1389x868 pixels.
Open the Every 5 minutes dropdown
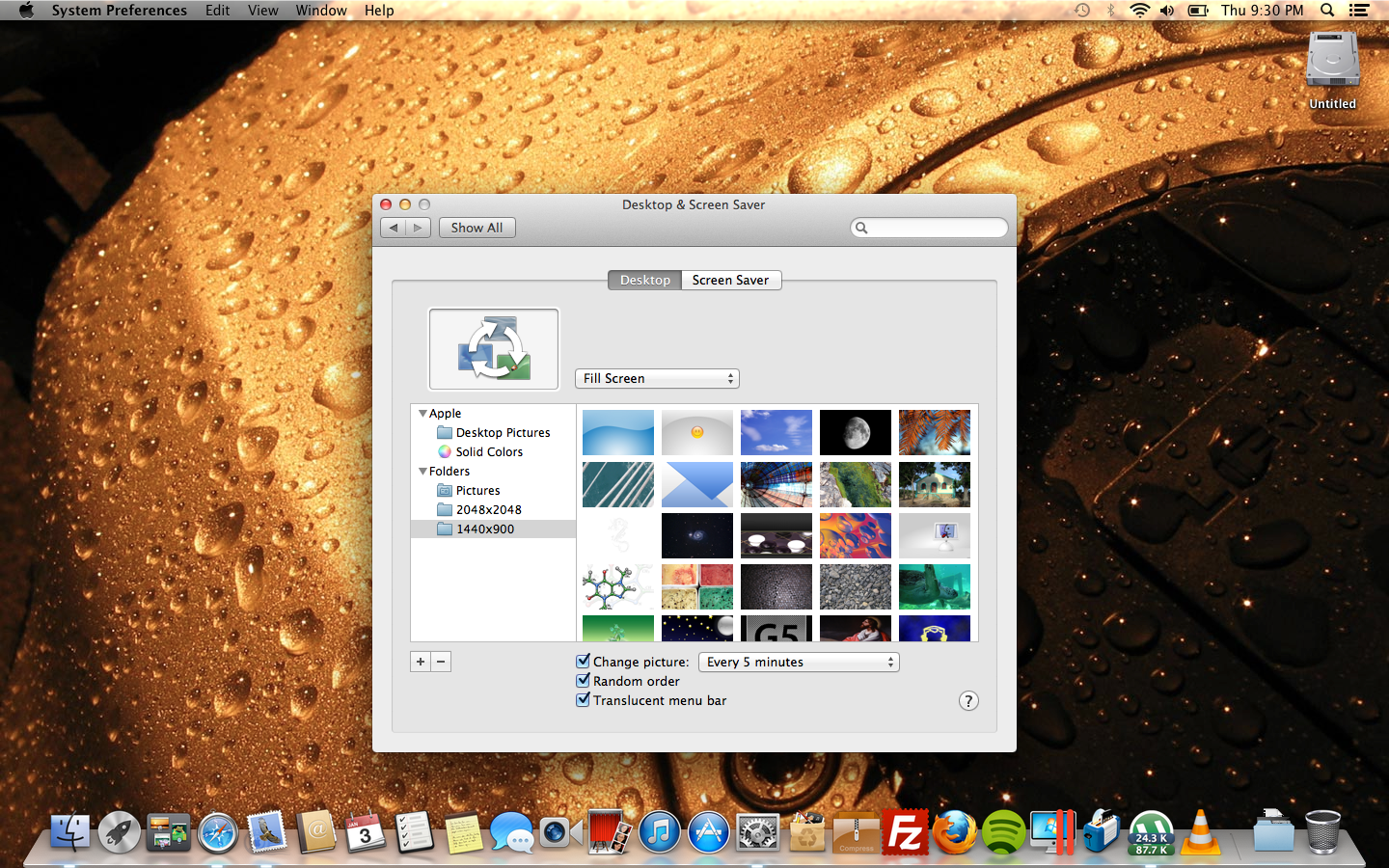[x=799, y=662]
